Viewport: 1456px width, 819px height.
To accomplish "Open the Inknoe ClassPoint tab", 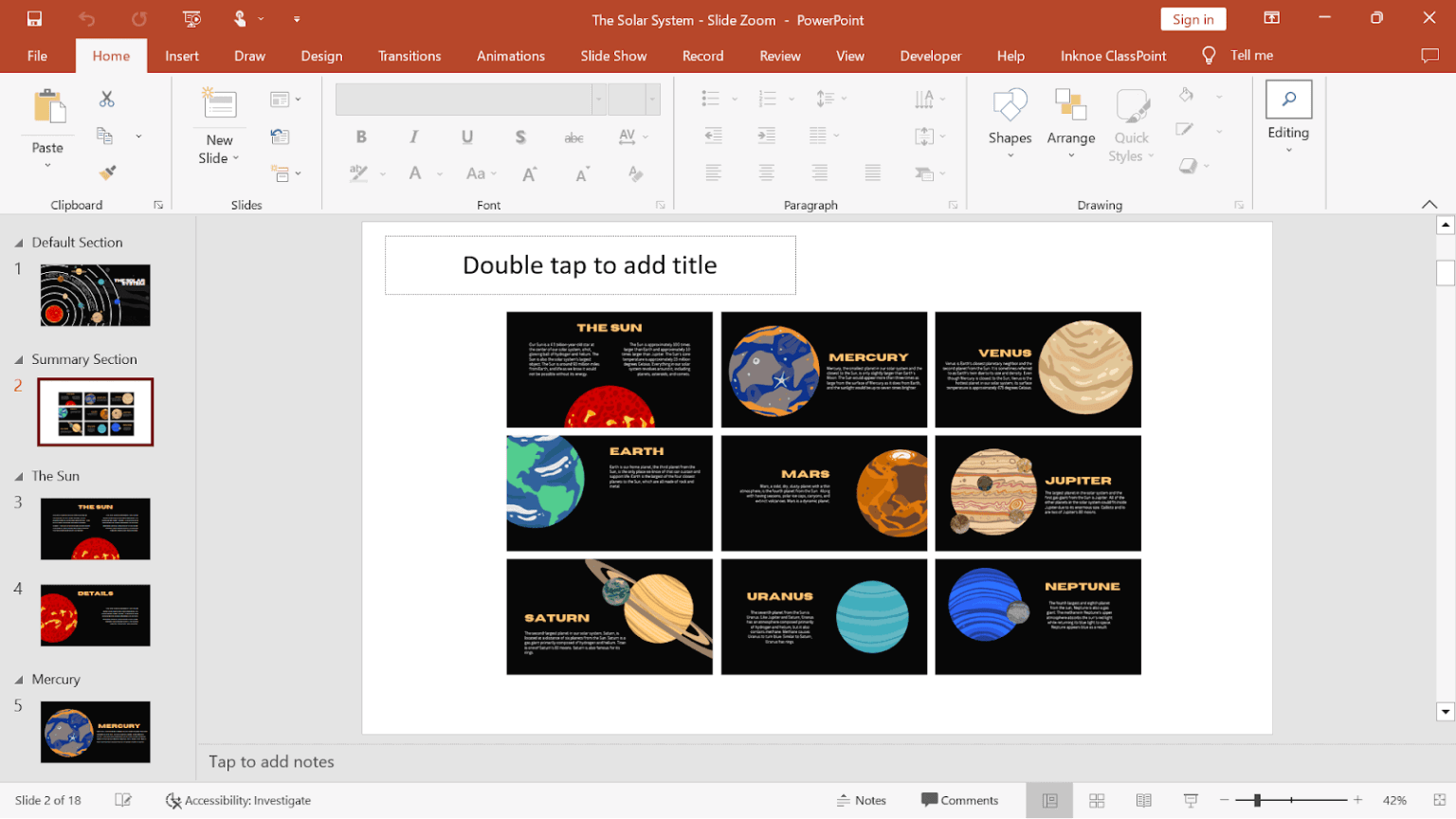I will [1113, 55].
